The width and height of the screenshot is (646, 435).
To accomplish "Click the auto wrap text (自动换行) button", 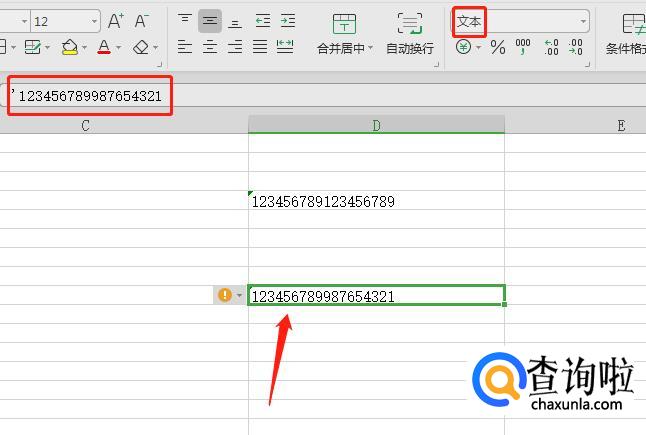I will pyautogui.click(x=409, y=34).
